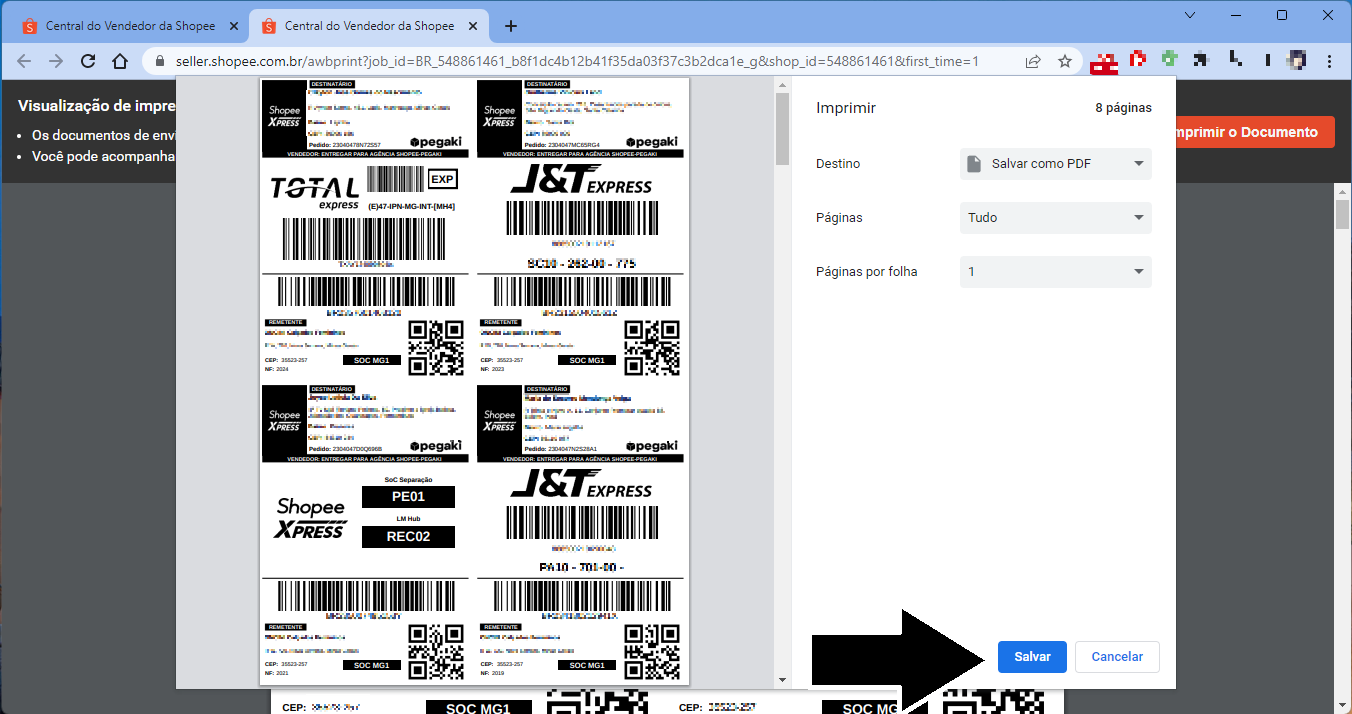This screenshot has width=1352, height=714.
Task: Click the browser back arrow
Action: click(24, 62)
